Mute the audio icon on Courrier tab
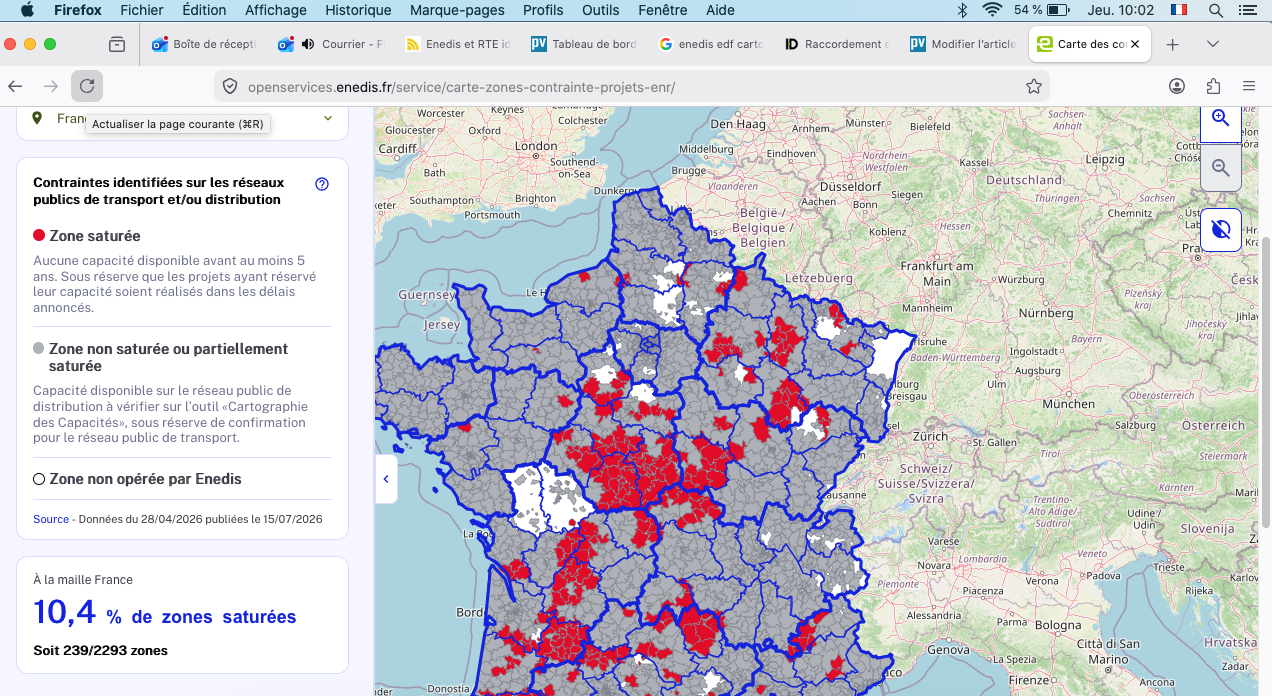The image size is (1272, 696). (x=307, y=44)
